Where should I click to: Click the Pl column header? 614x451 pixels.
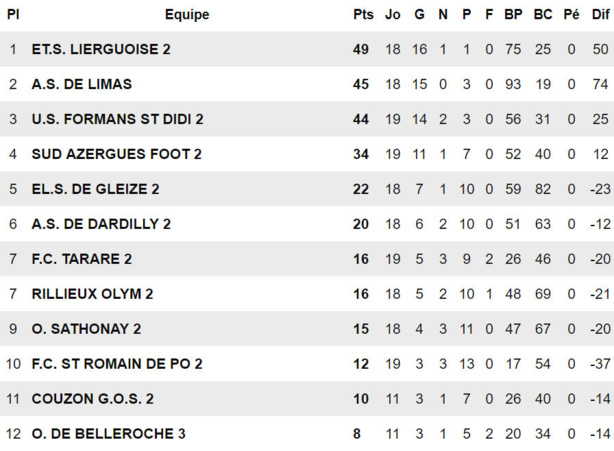13,14
